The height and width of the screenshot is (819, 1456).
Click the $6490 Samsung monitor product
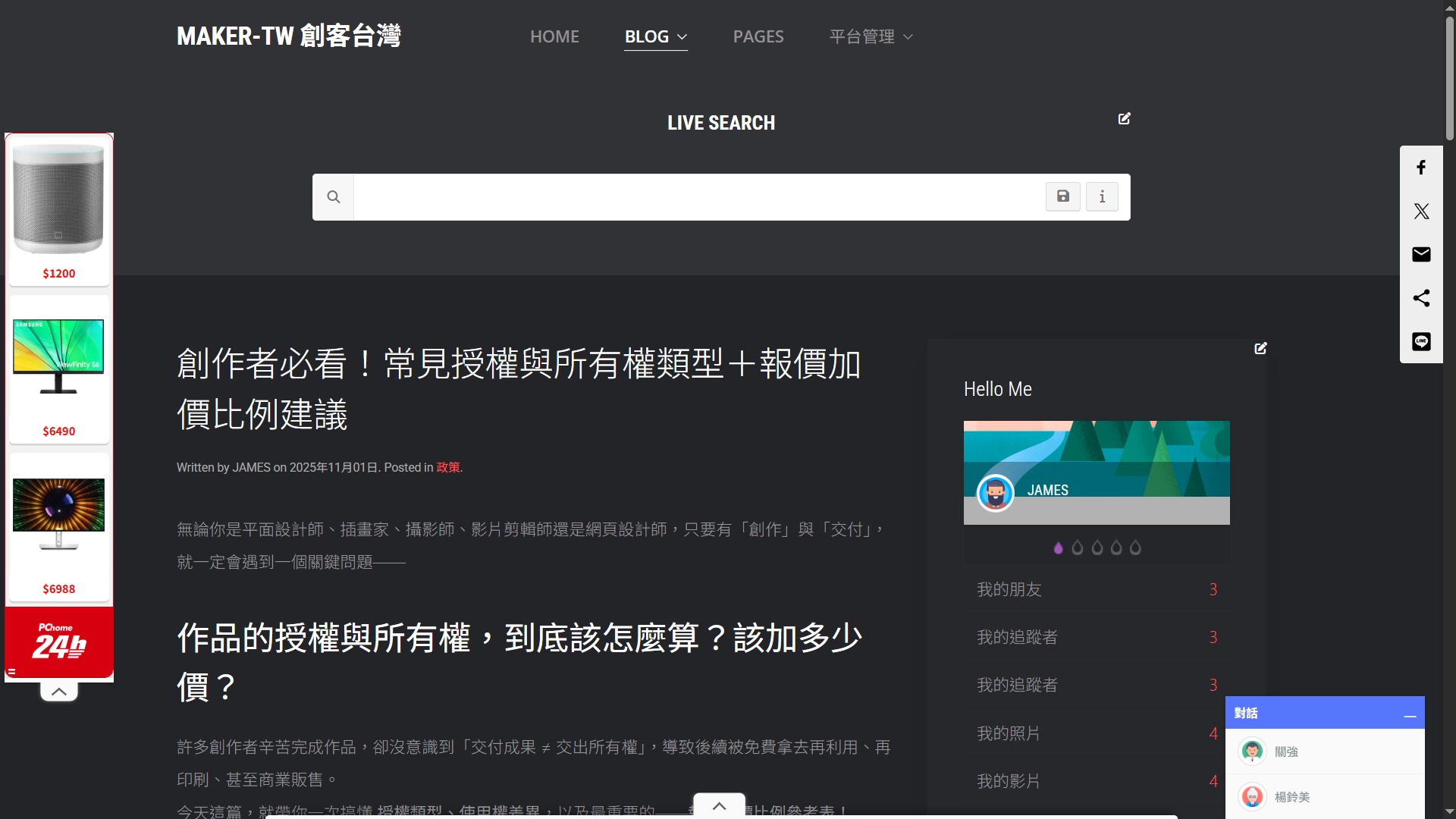(x=59, y=369)
